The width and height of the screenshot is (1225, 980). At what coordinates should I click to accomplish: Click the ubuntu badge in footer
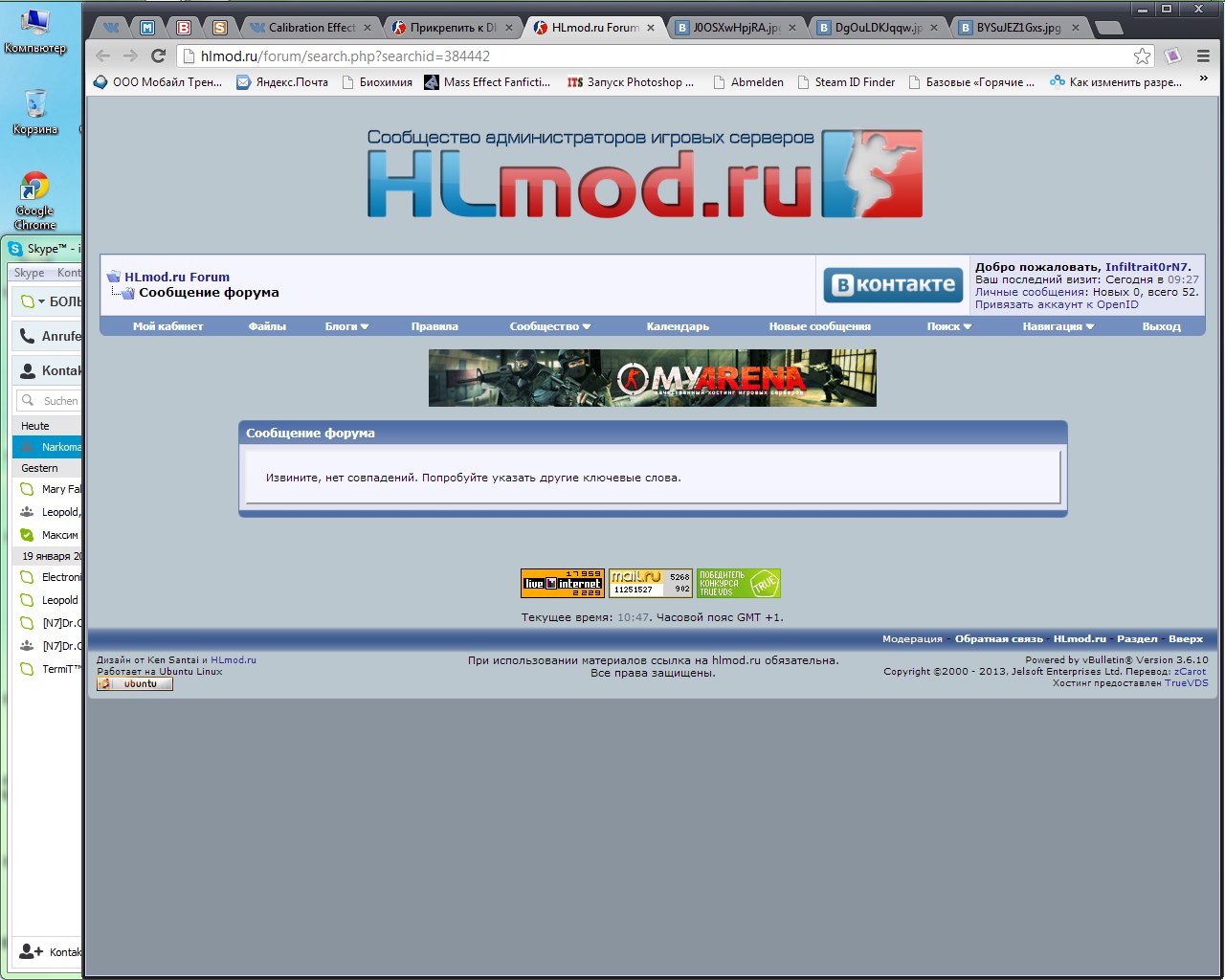click(135, 684)
